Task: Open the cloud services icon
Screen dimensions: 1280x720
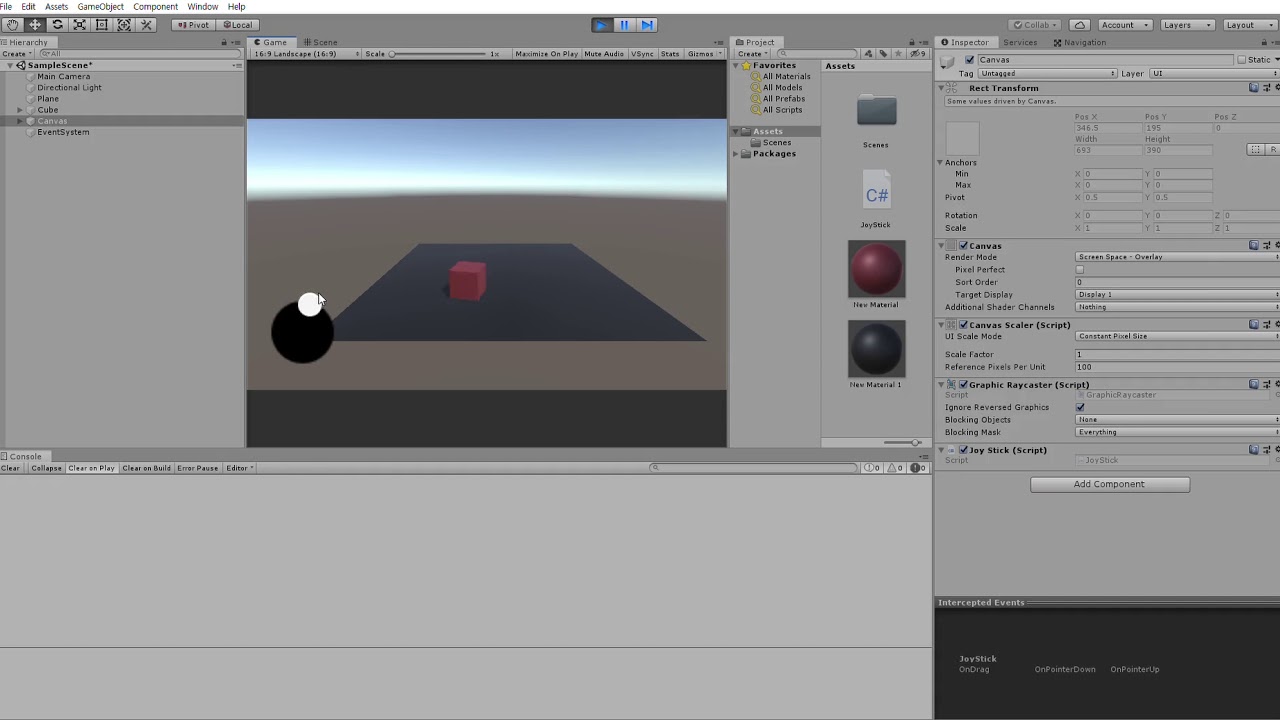Action: pyautogui.click(x=1079, y=25)
